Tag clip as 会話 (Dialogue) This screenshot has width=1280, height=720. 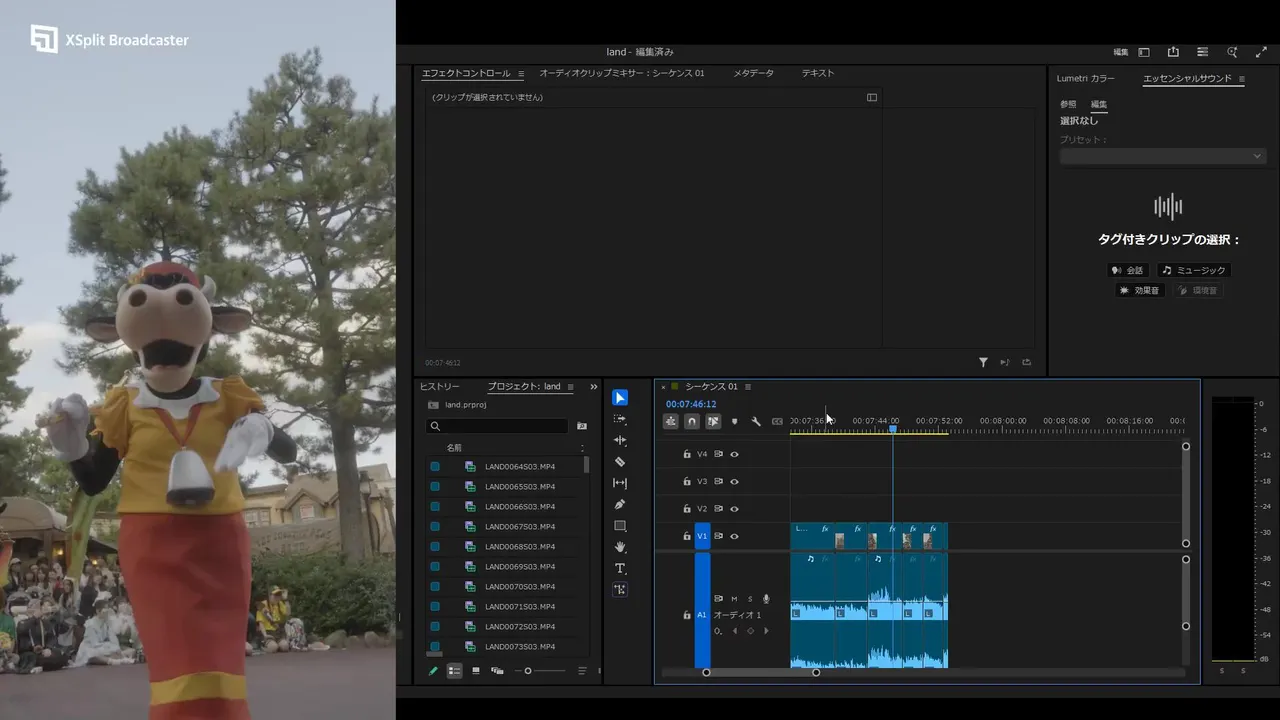click(x=1128, y=270)
